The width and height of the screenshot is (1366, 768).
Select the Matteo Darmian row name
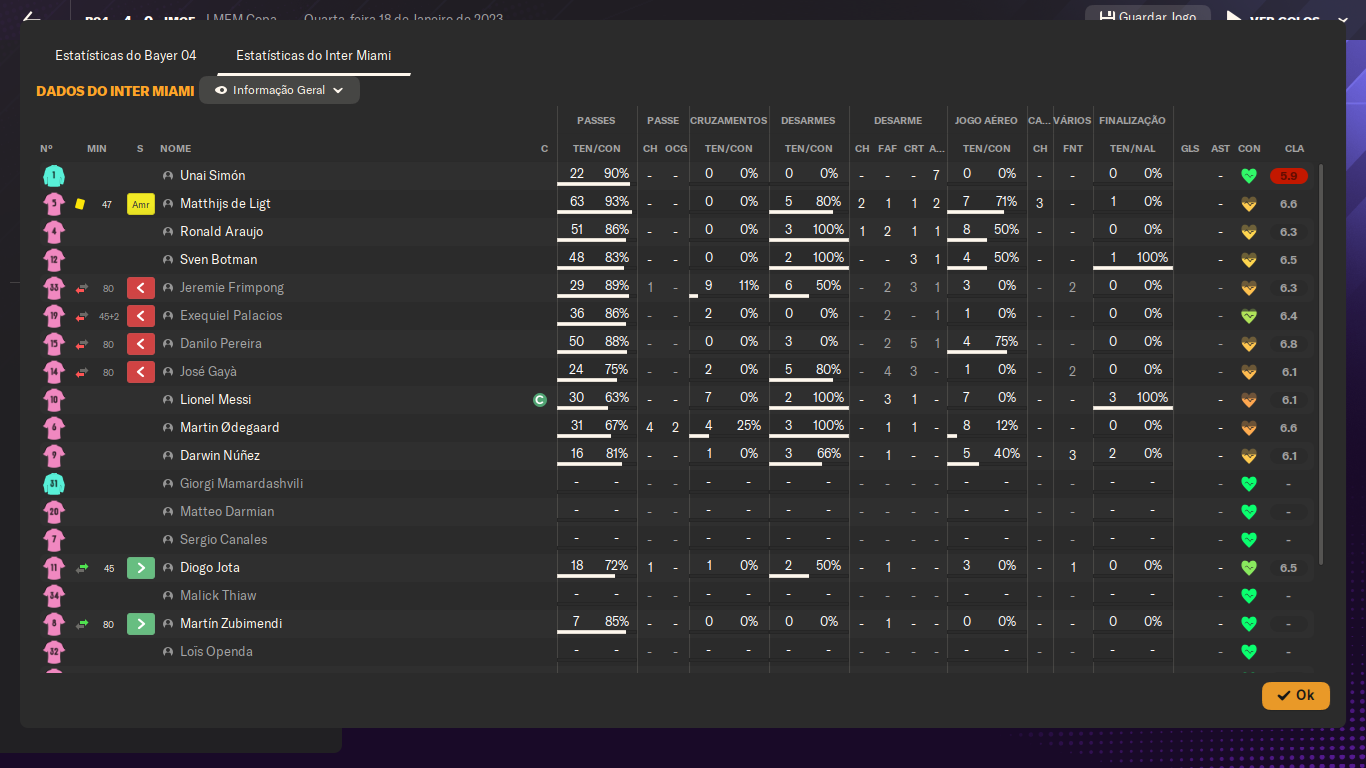point(227,512)
